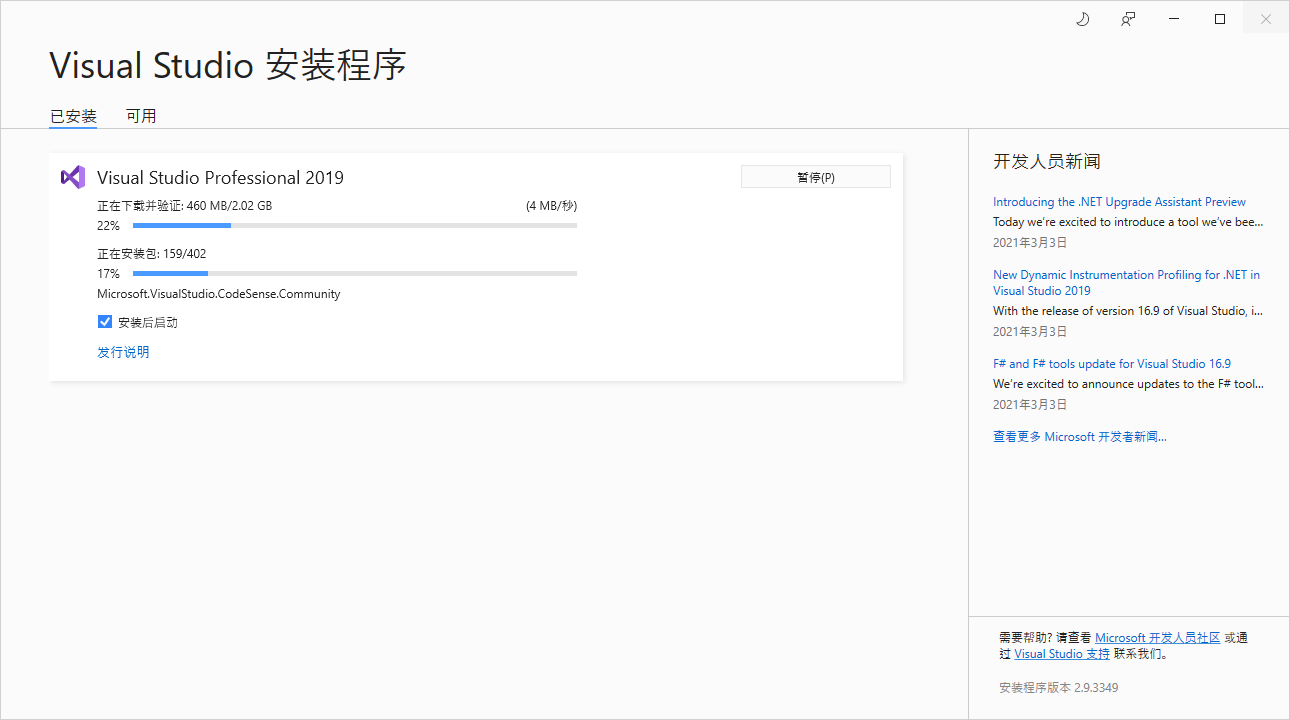
Task: Click the dark theme moon icon
Action: click(1082, 19)
